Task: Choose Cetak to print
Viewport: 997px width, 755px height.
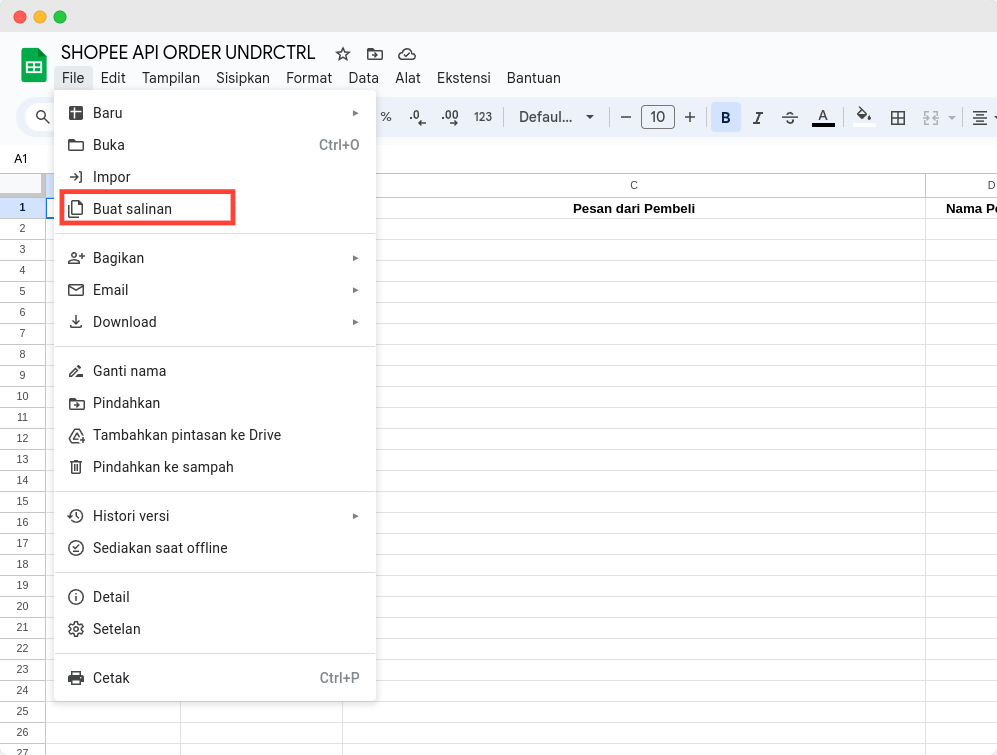Action: point(215,678)
